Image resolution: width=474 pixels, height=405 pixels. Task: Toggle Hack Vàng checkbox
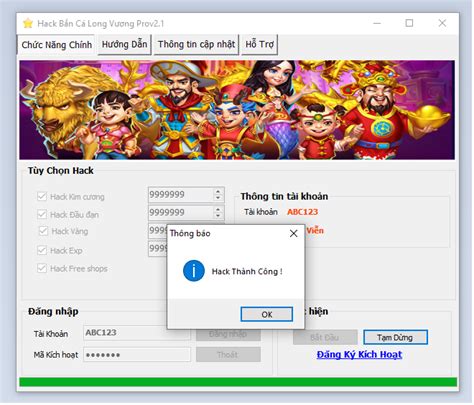pos(43,231)
